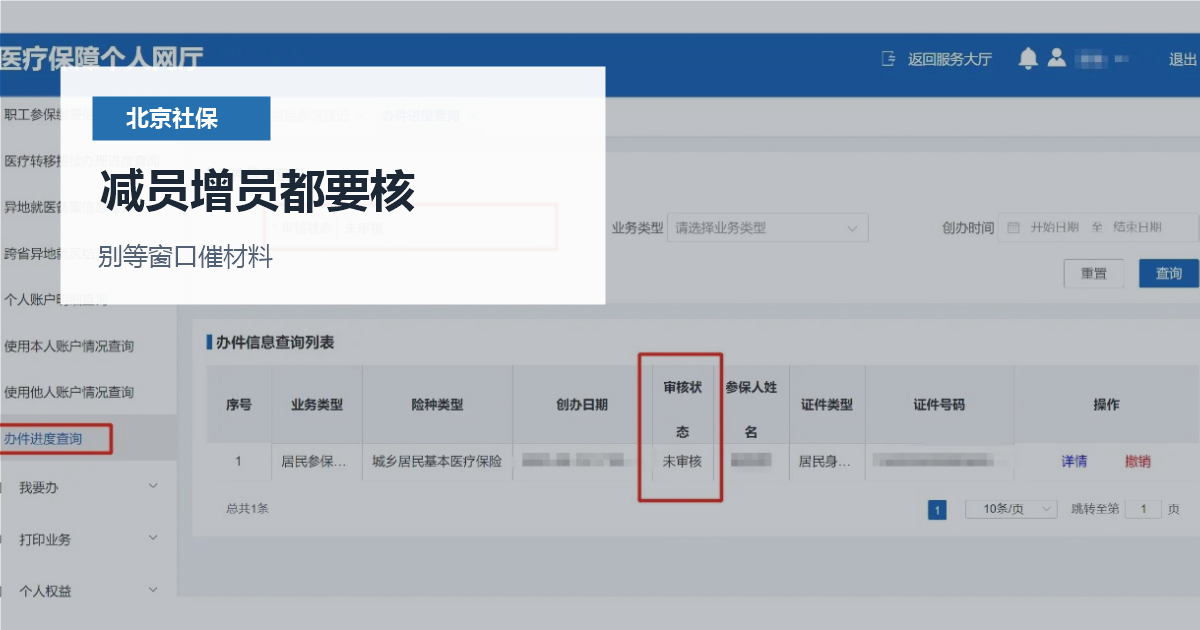Click the 退出 logout link
The image size is (1200, 630).
coord(1183,59)
